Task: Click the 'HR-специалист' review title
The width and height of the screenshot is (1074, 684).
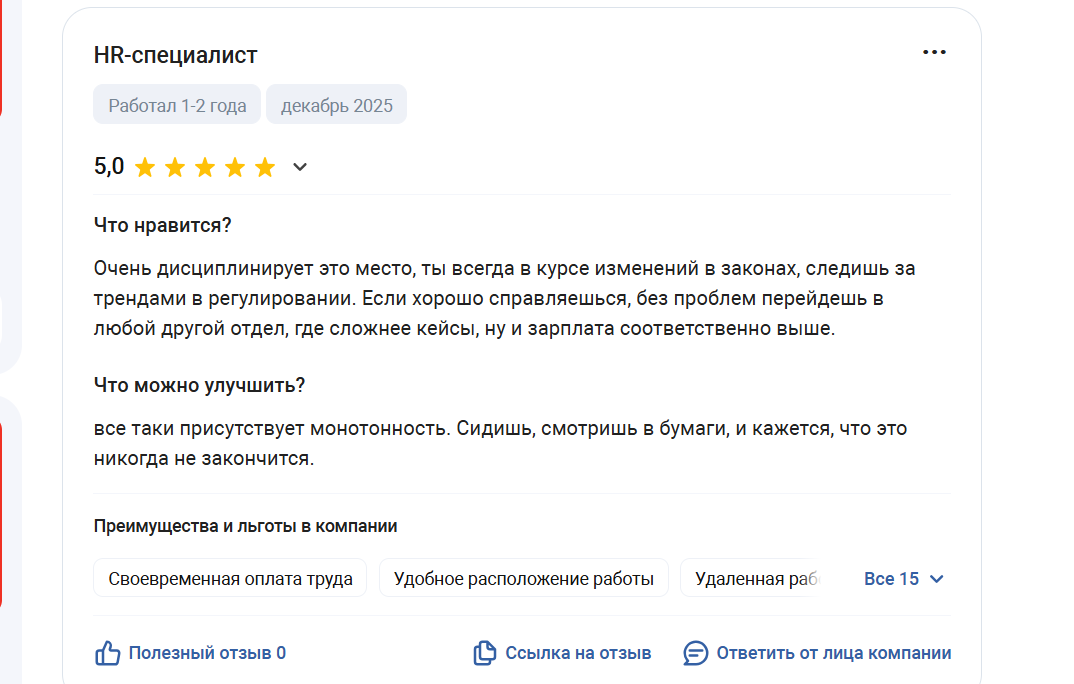Action: [x=175, y=56]
